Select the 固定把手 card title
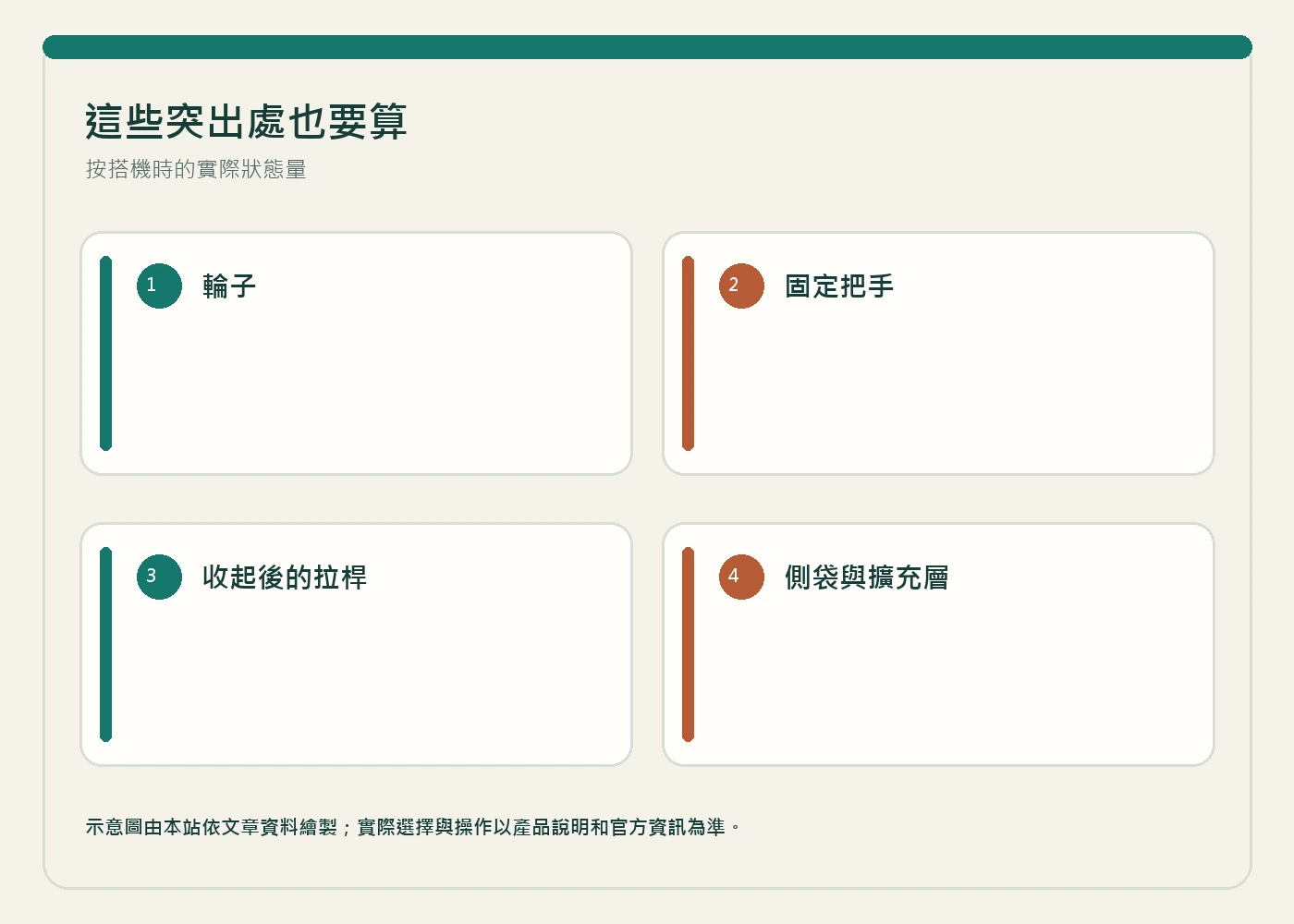The image size is (1294, 924). pyautogui.click(x=839, y=286)
